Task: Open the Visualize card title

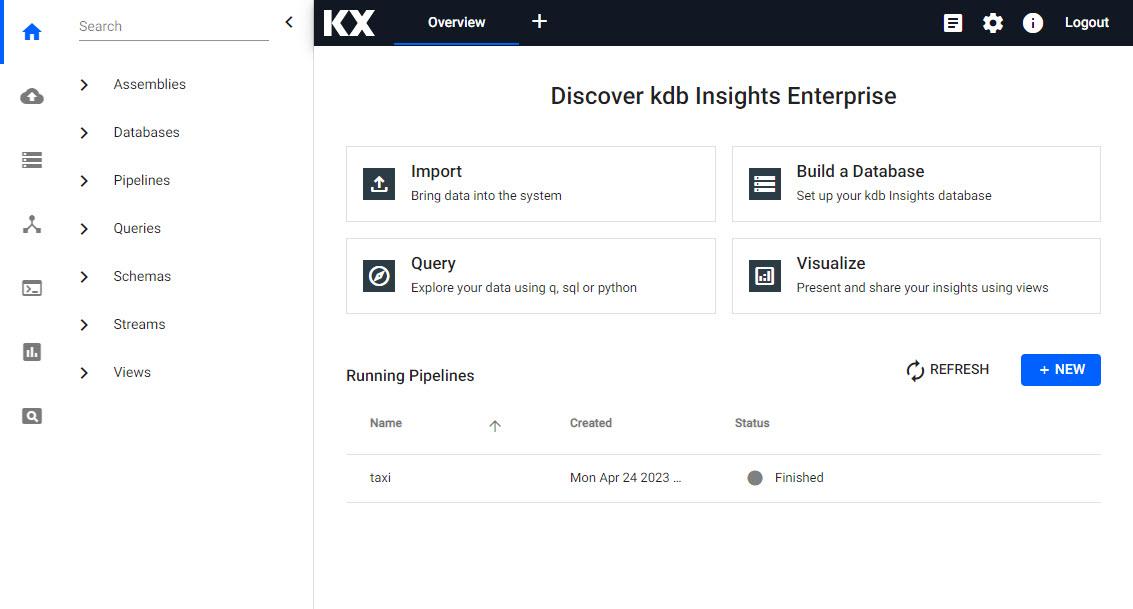Action: tap(831, 264)
